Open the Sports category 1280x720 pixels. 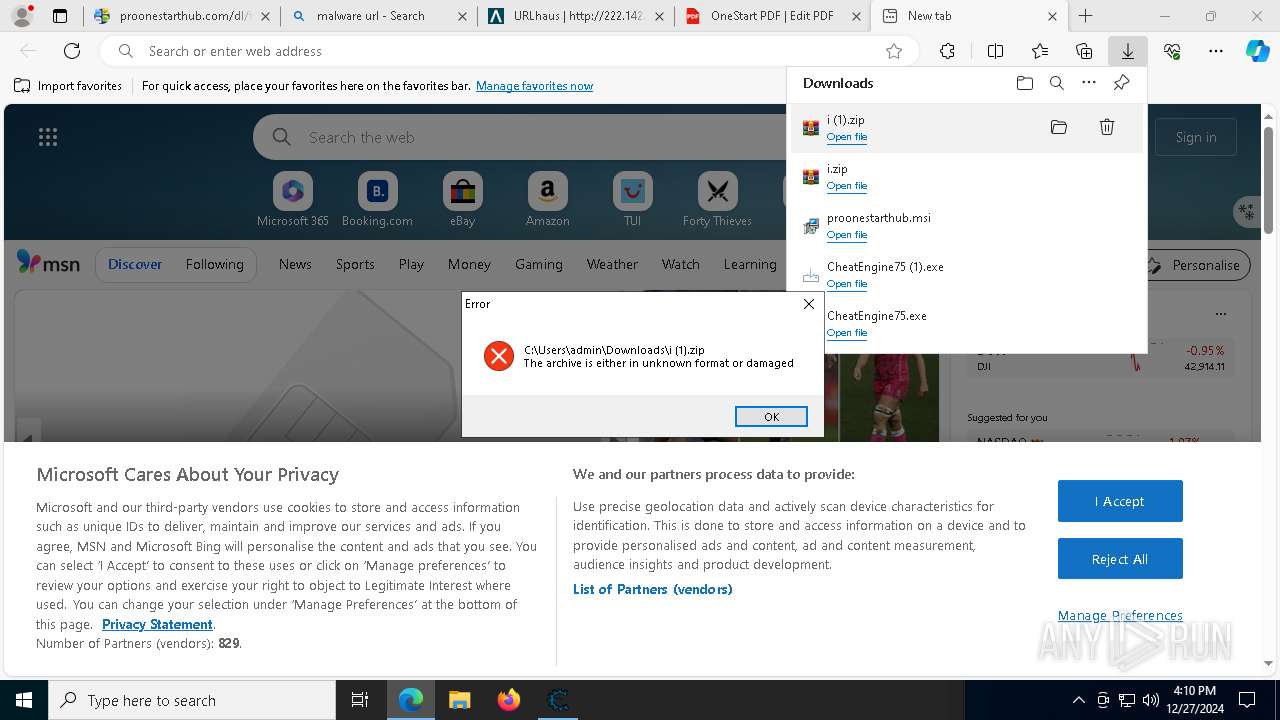coord(355,264)
